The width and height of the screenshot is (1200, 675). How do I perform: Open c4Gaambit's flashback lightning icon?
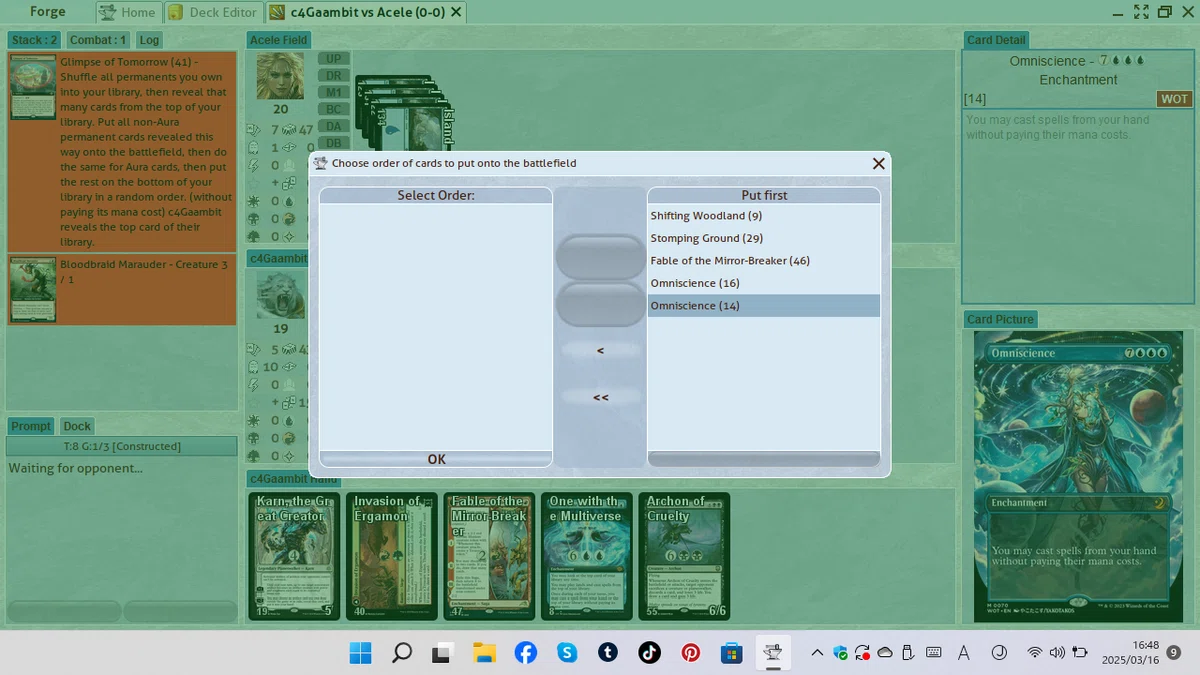pyautogui.click(x=254, y=385)
